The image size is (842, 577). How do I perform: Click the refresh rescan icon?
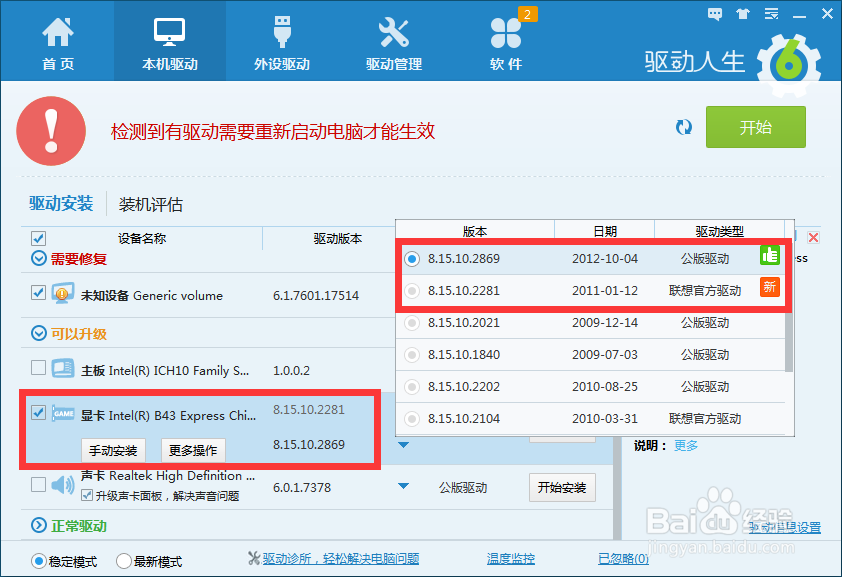684,127
